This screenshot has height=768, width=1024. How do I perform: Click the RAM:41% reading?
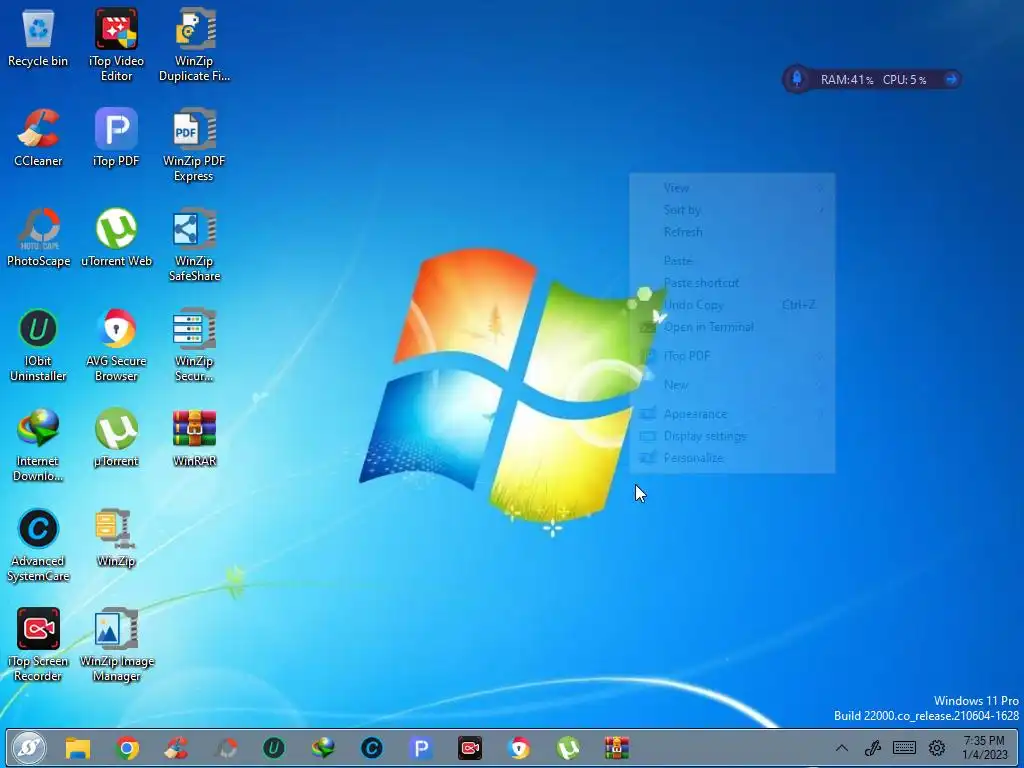point(847,80)
